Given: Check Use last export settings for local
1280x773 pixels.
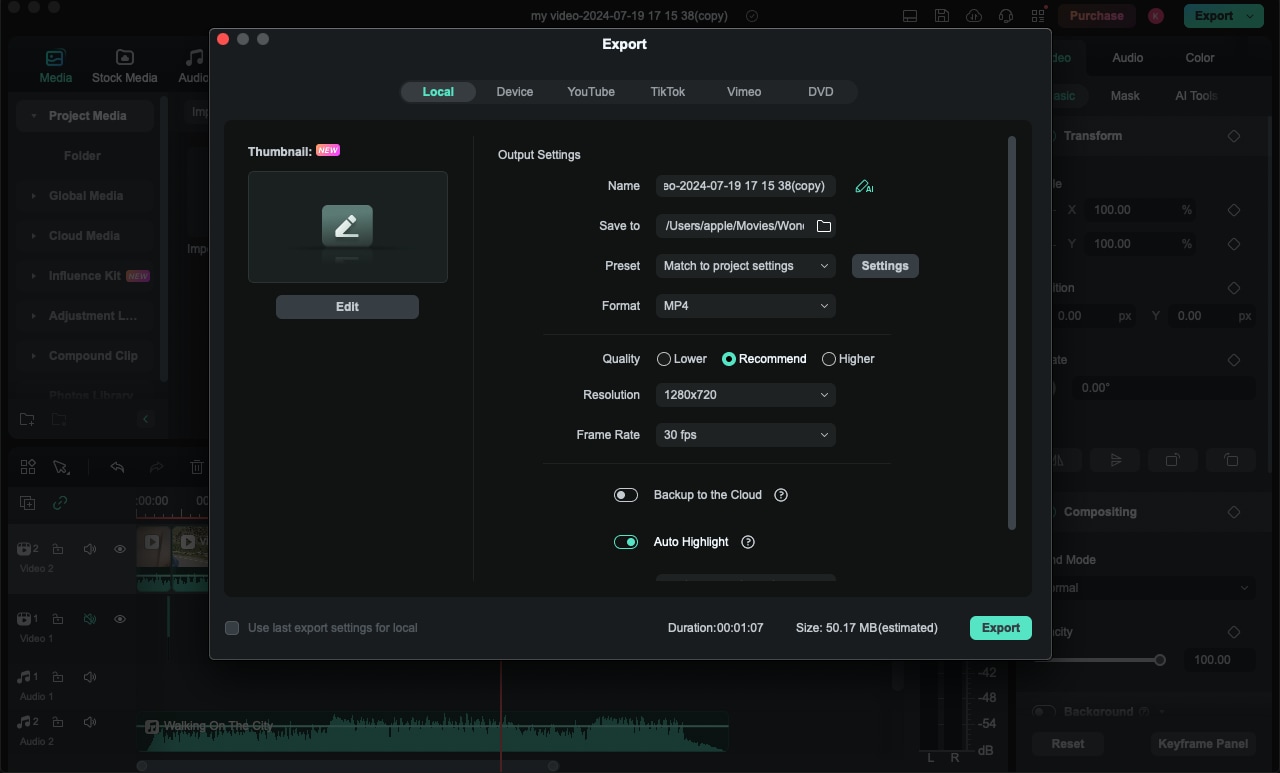Looking at the screenshot, I should 232,628.
